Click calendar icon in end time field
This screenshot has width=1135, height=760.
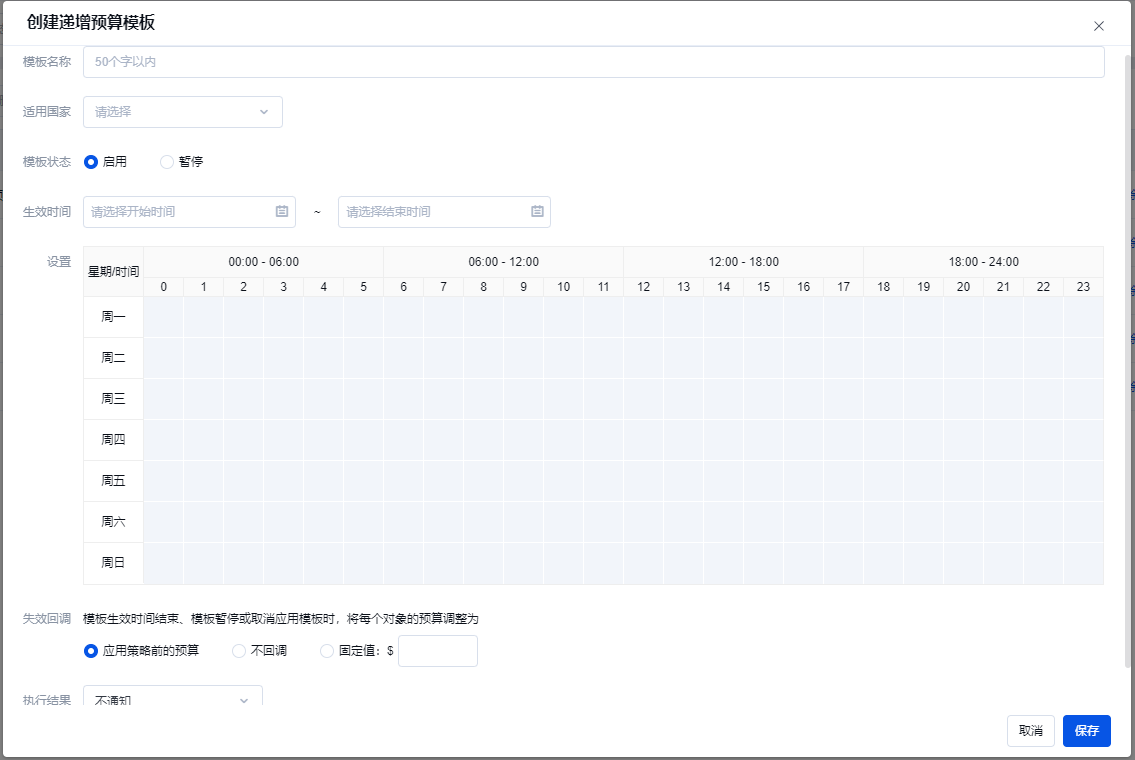point(537,212)
